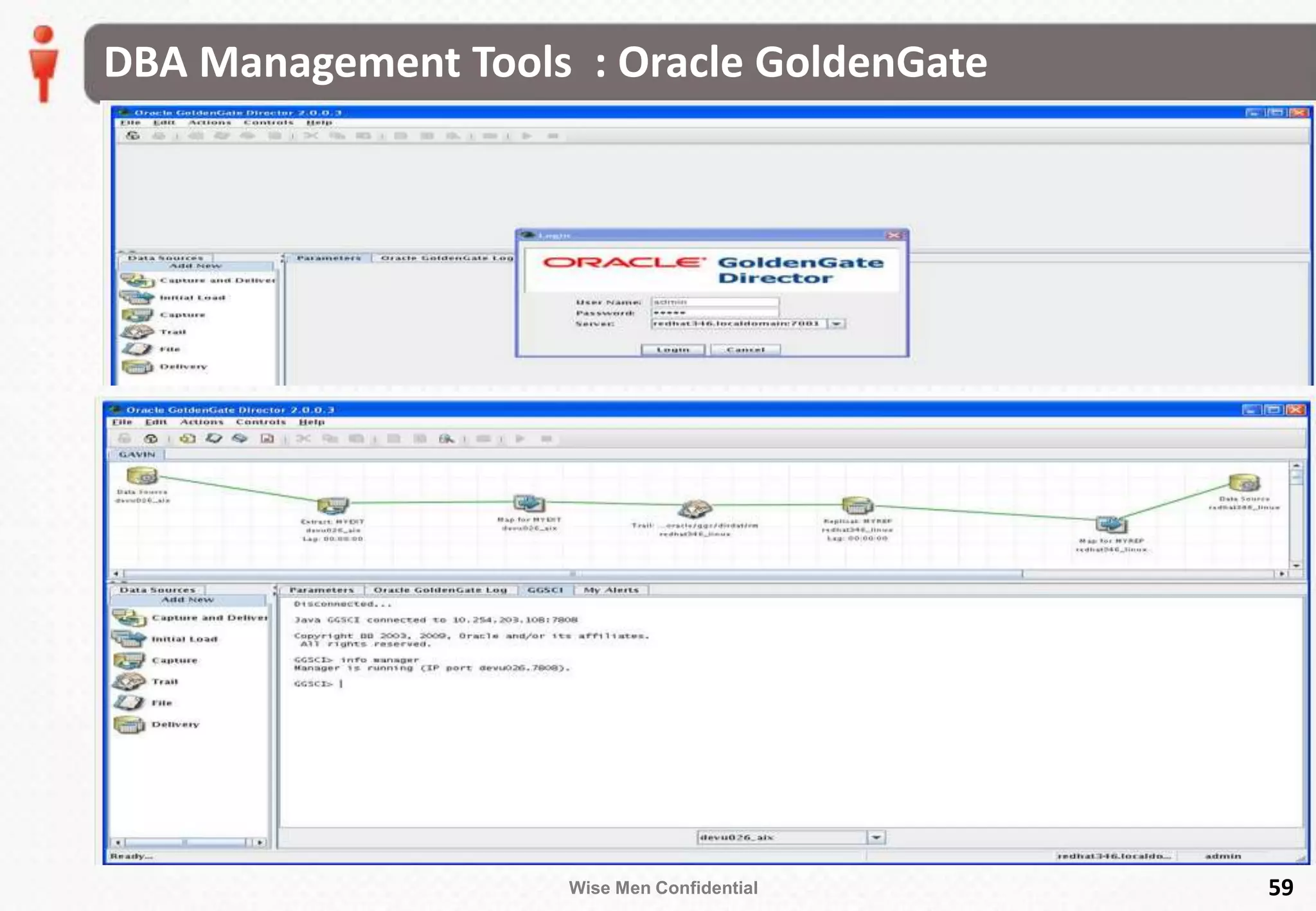Click the 'admin' status bar entry
This screenshot has height=911, width=1316.
pos(1223,856)
